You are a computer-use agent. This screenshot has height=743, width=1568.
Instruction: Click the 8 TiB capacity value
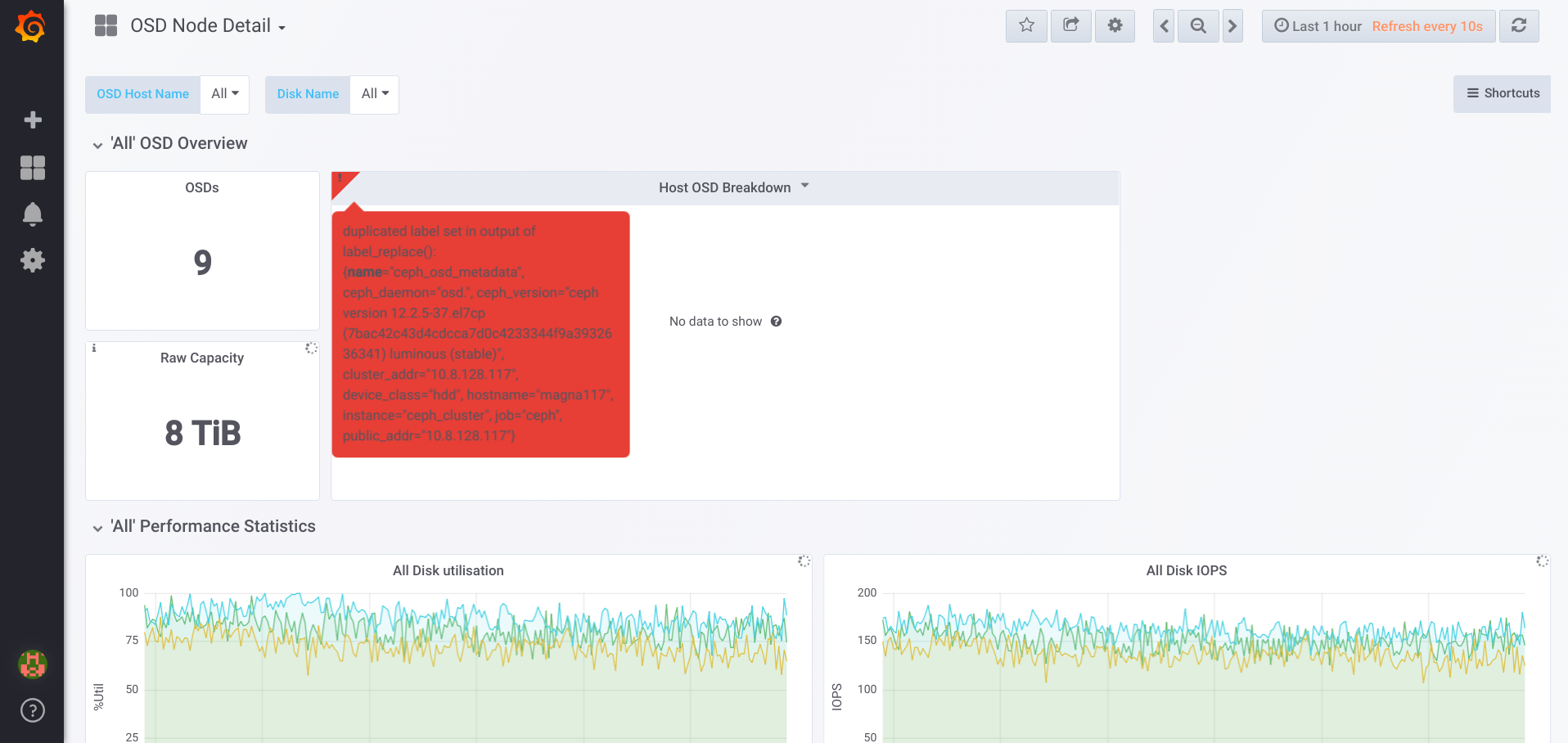203,433
